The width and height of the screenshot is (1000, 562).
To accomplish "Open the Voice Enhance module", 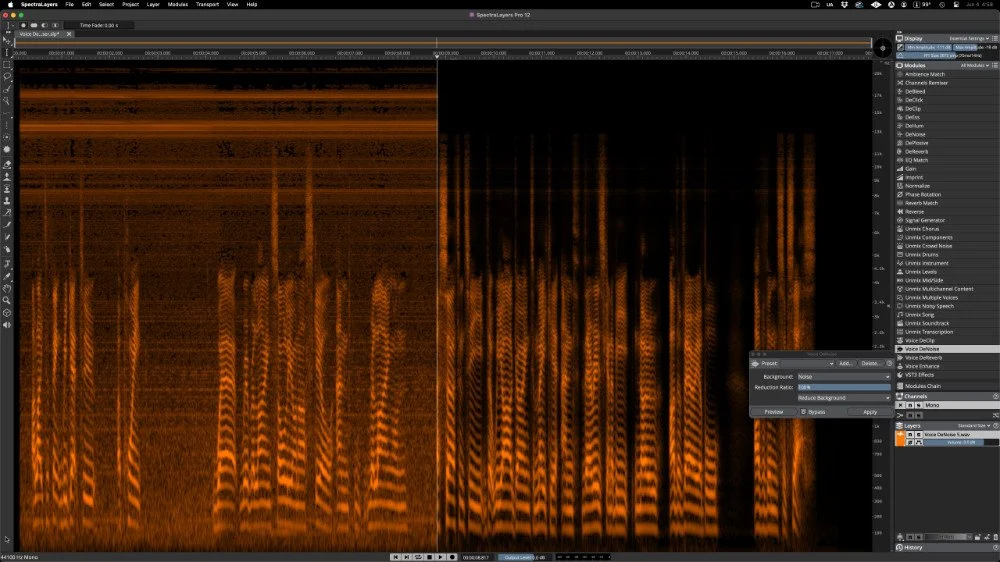I will point(922,366).
